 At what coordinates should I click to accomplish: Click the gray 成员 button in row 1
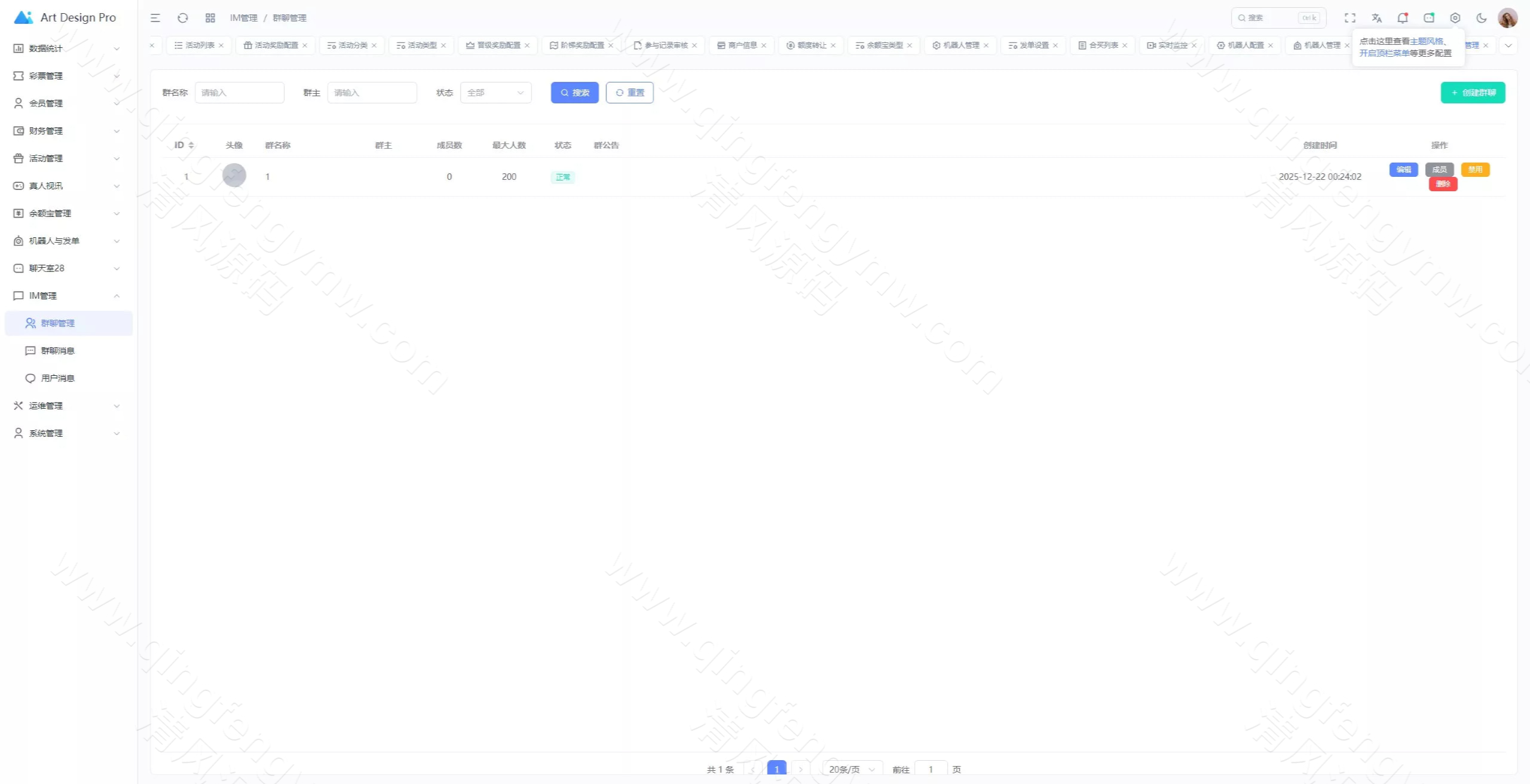[1440, 170]
